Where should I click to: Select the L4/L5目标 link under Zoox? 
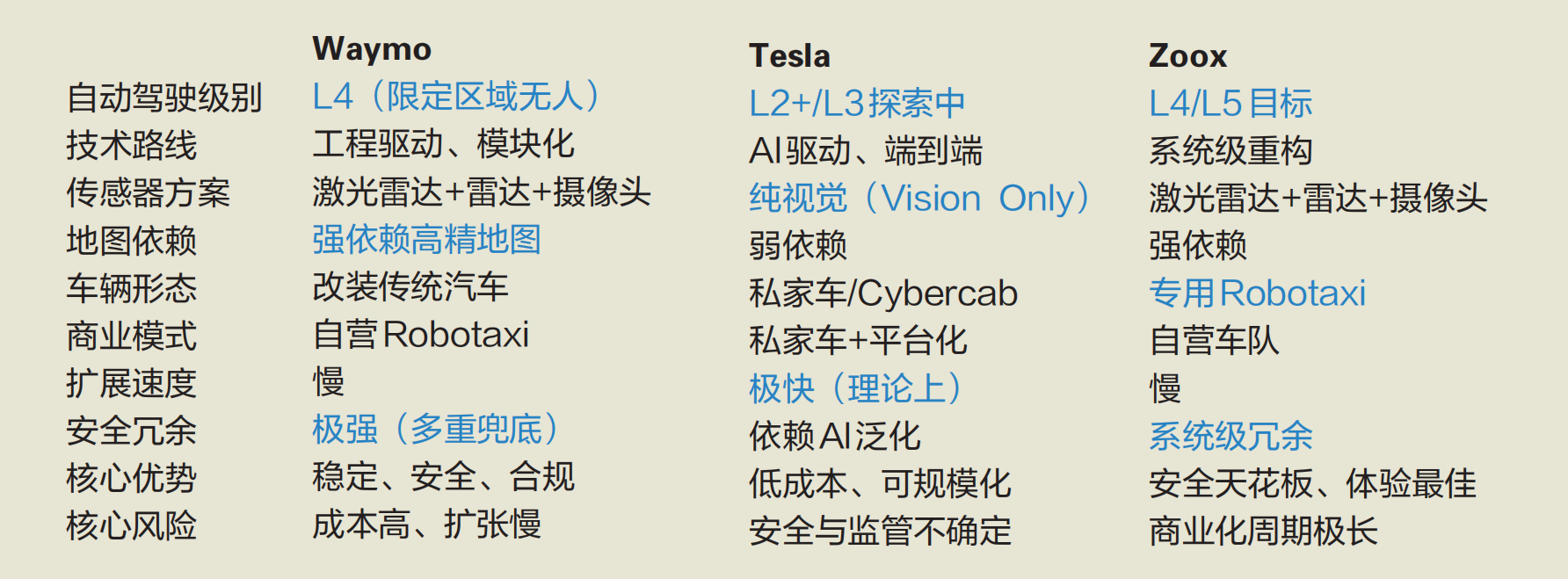[x=1230, y=104]
